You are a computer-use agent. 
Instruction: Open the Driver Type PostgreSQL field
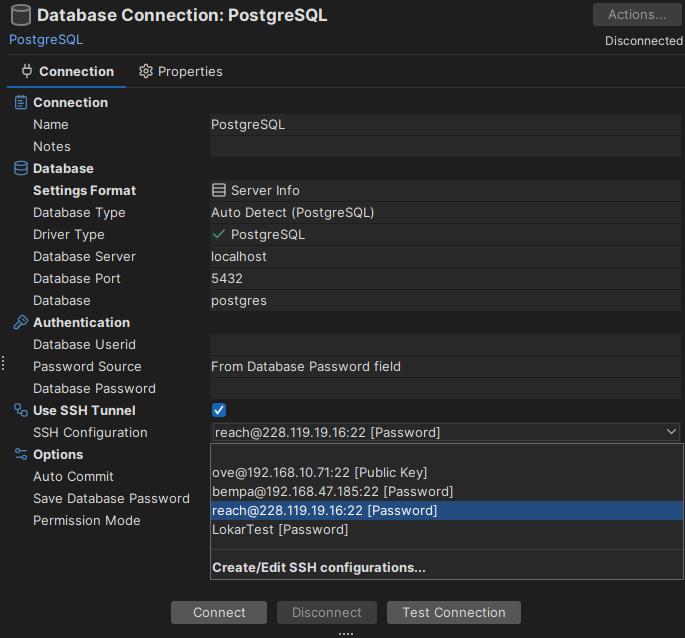445,234
